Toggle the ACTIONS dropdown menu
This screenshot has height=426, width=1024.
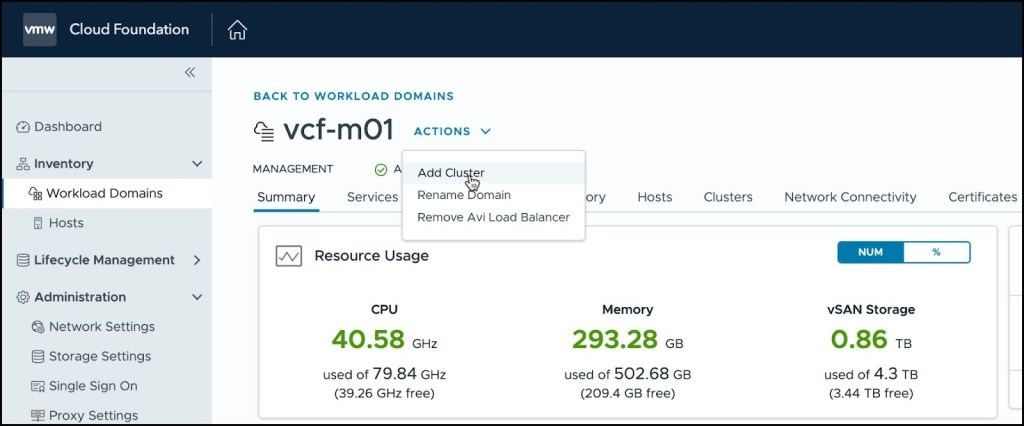pyautogui.click(x=452, y=131)
